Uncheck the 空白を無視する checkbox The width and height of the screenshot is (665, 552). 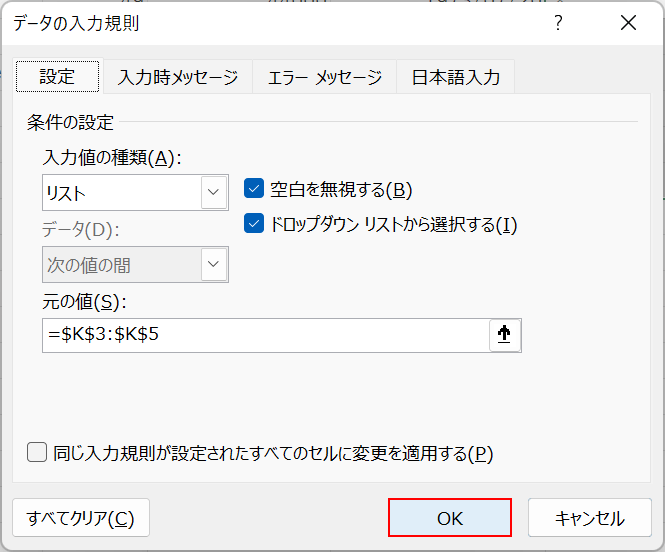pyautogui.click(x=254, y=189)
